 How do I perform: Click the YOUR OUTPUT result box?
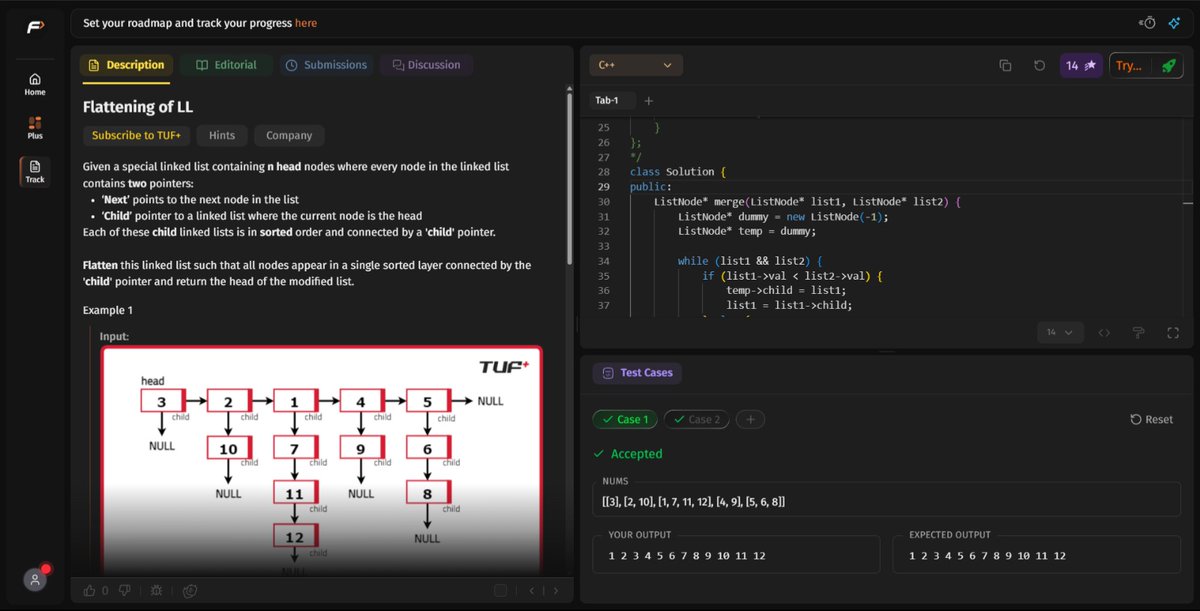click(736, 555)
